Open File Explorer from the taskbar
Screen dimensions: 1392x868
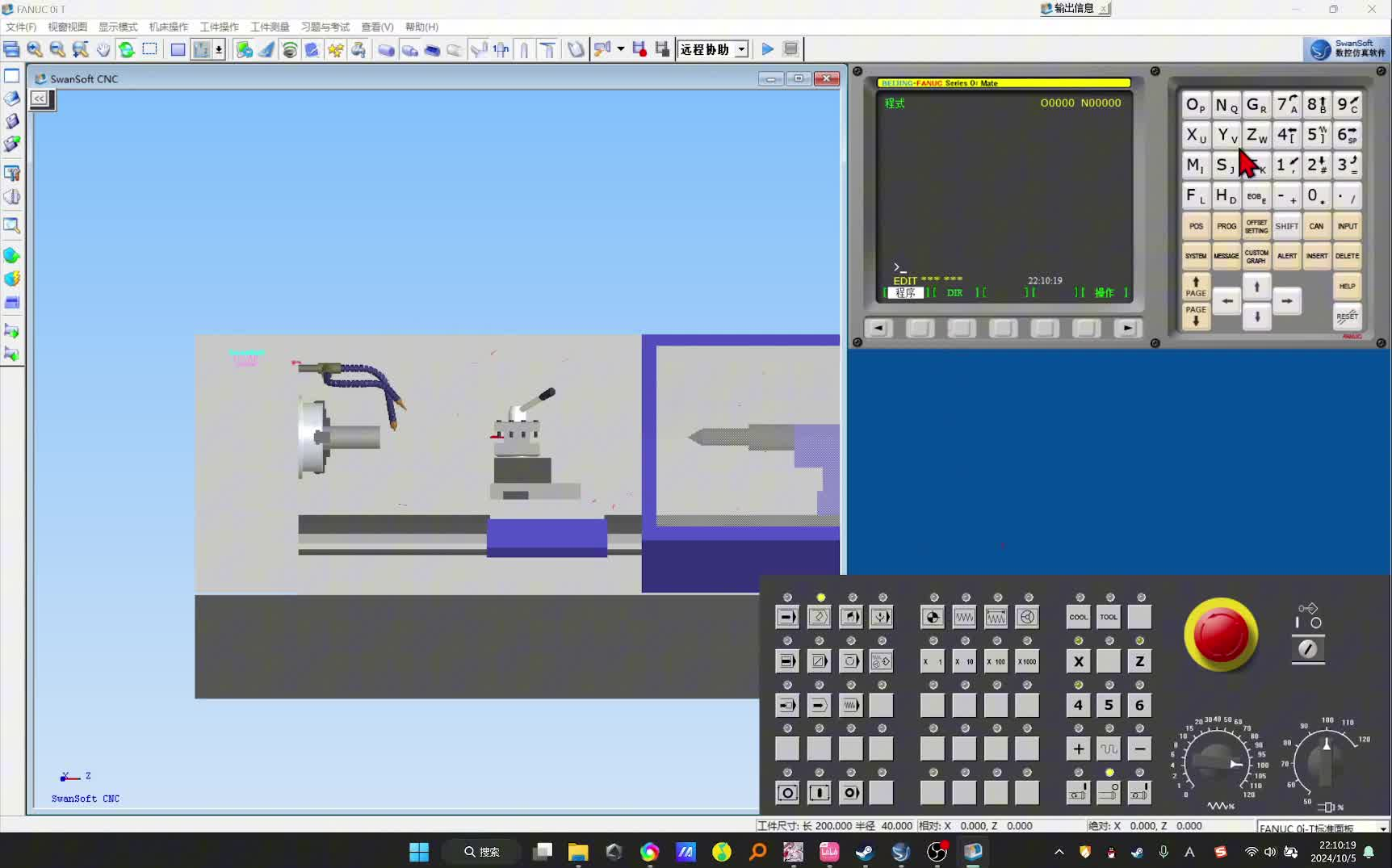click(578, 852)
